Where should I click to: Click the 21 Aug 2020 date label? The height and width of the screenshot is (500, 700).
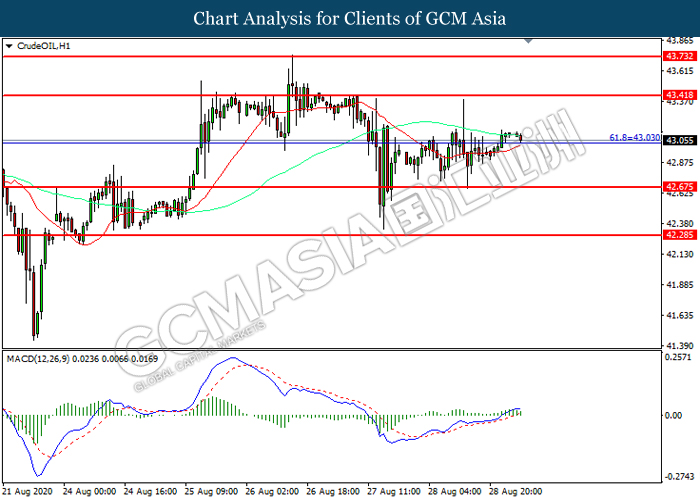27,492
